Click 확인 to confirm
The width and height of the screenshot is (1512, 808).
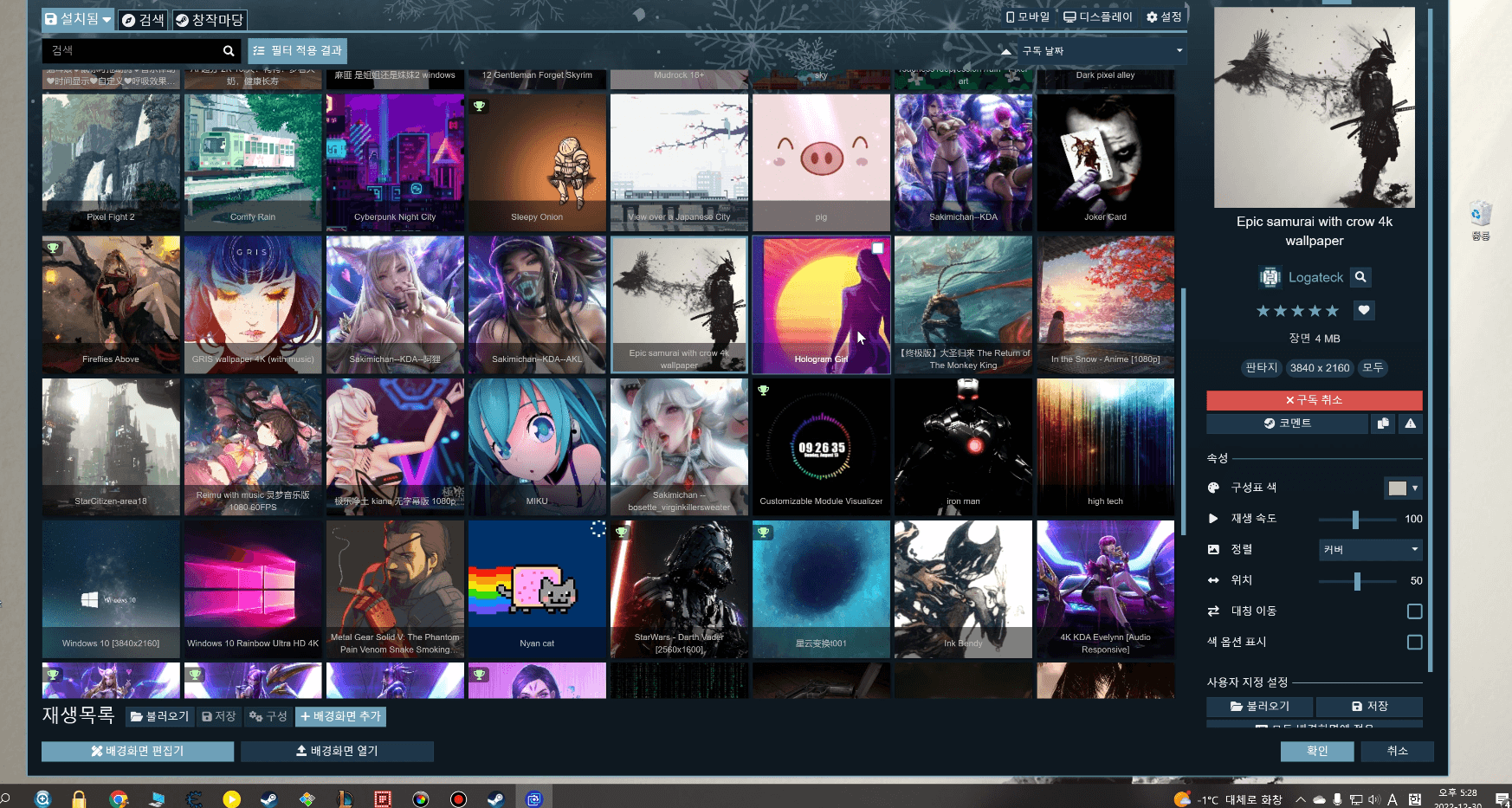click(x=1317, y=751)
